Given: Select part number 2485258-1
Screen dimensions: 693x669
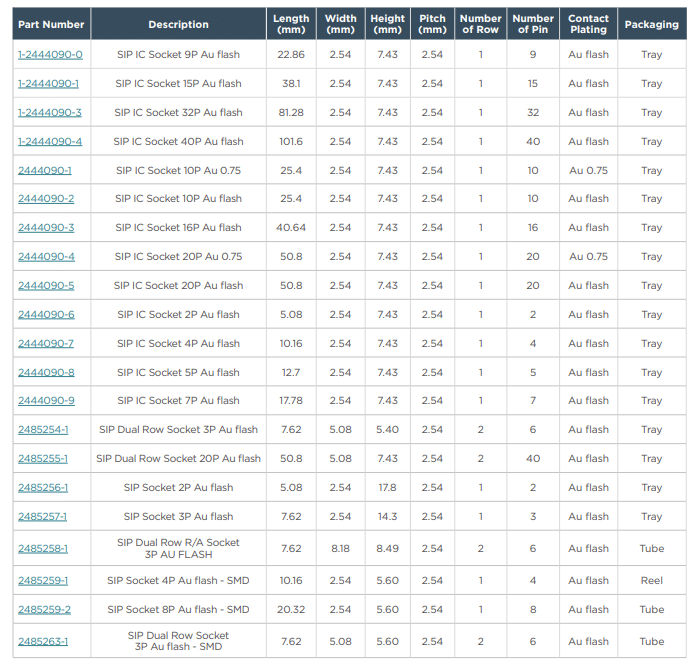Looking at the screenshot, I should [43, 549].
